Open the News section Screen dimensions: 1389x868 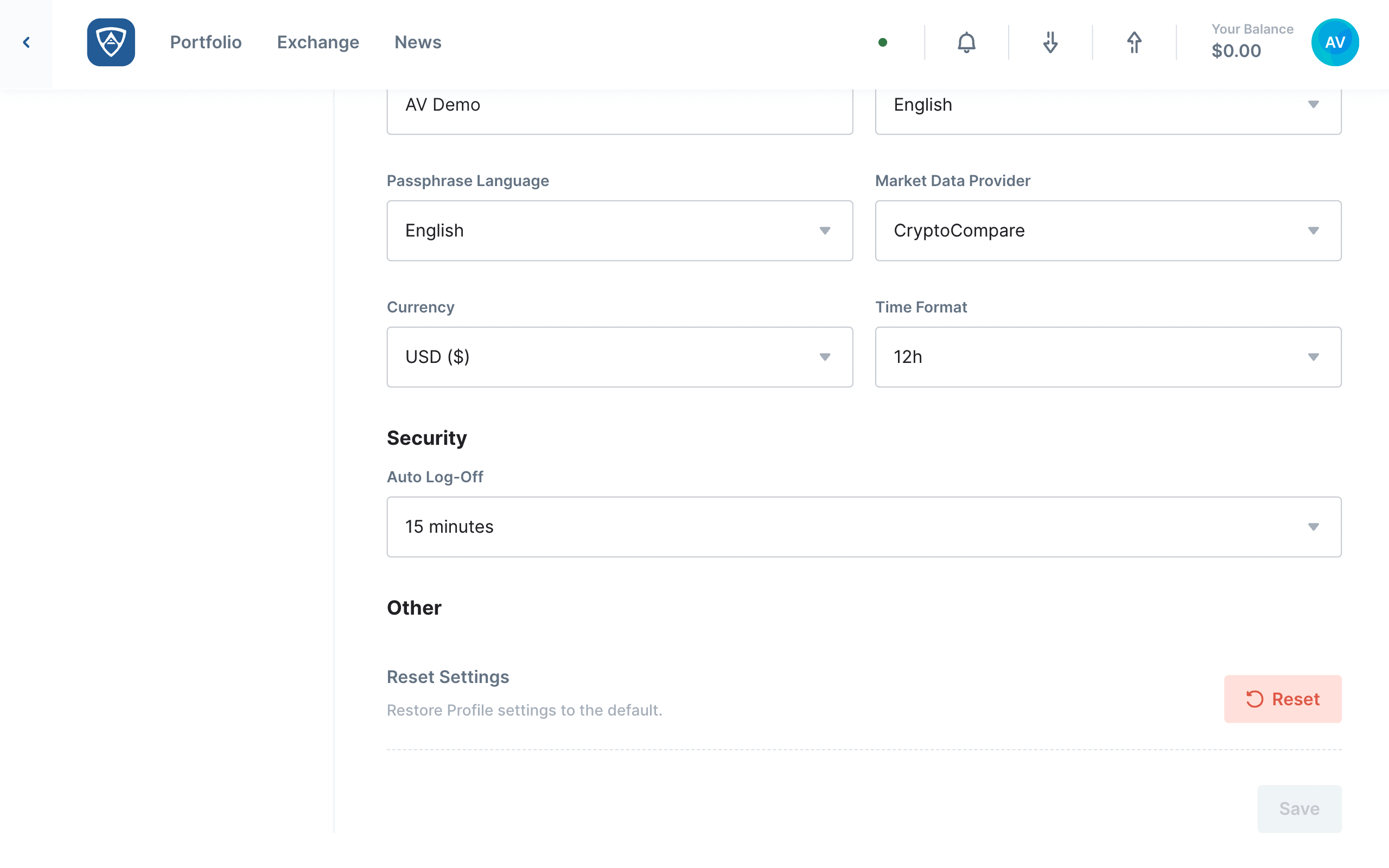(x=418, y=42)
